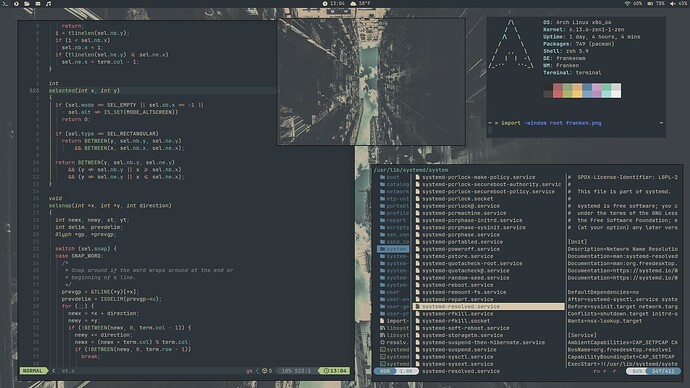Screen dimensions: 690x388
Task: Click the selsnap function declaration line
Action: pyautogui.click(x=110, y=205)
